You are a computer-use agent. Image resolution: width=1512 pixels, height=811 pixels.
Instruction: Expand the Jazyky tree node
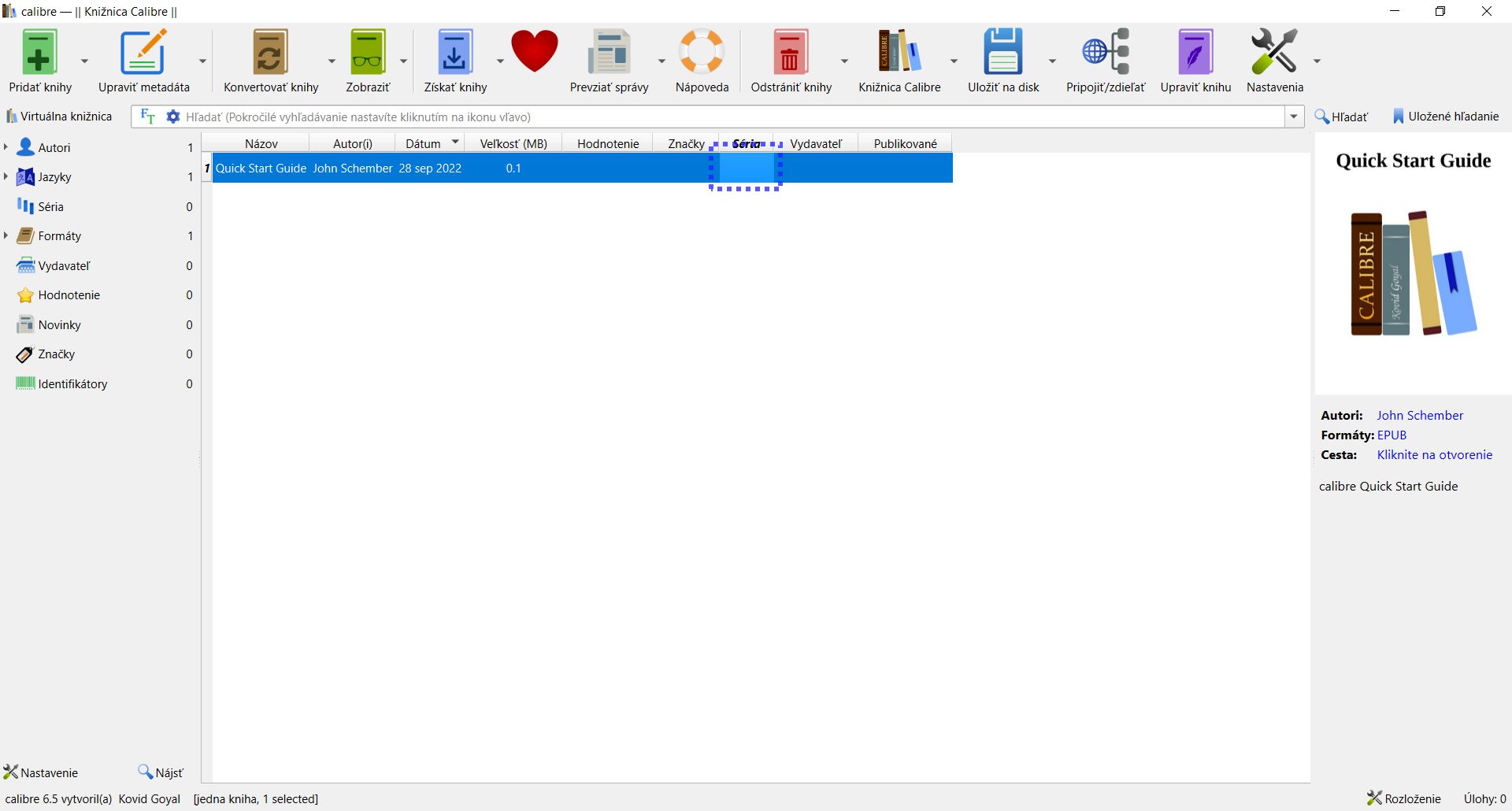point(6,176)
